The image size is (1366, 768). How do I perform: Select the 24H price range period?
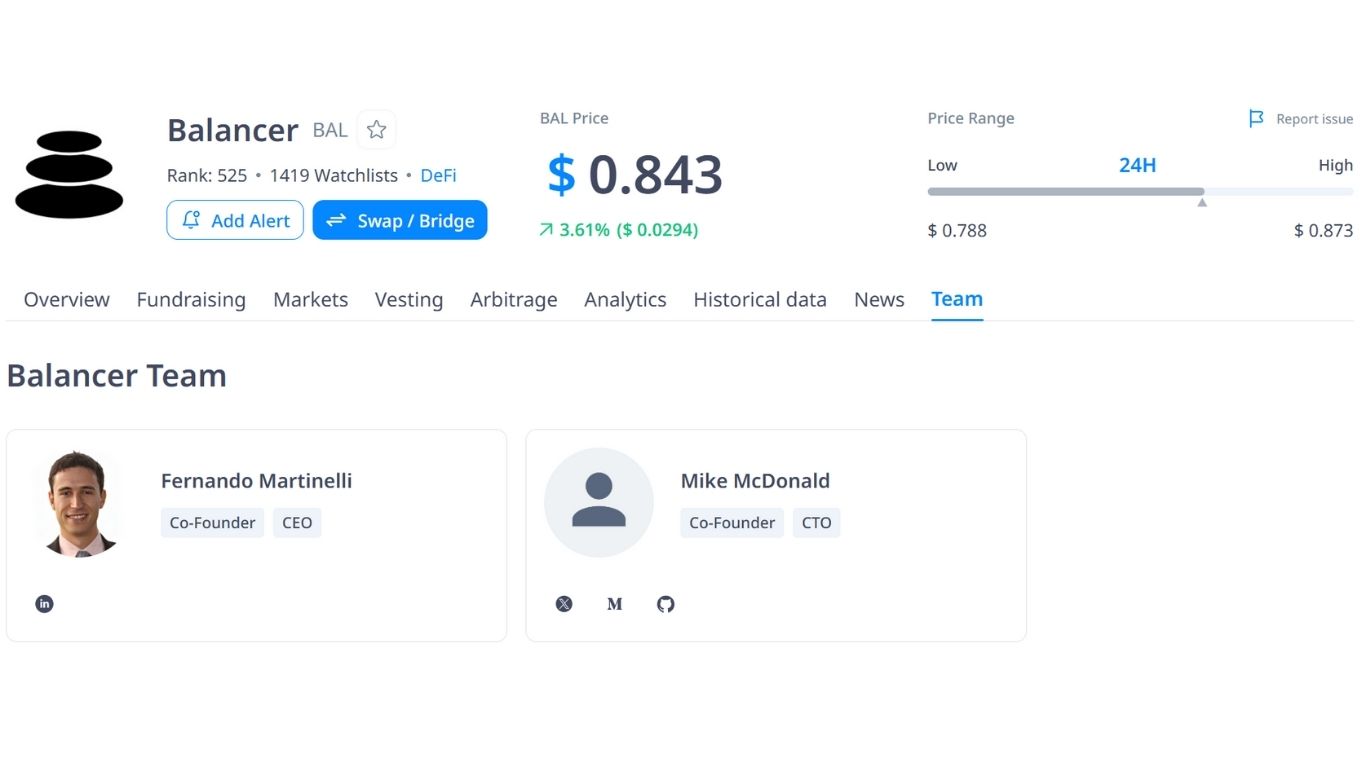click(x=1137, y=166)
